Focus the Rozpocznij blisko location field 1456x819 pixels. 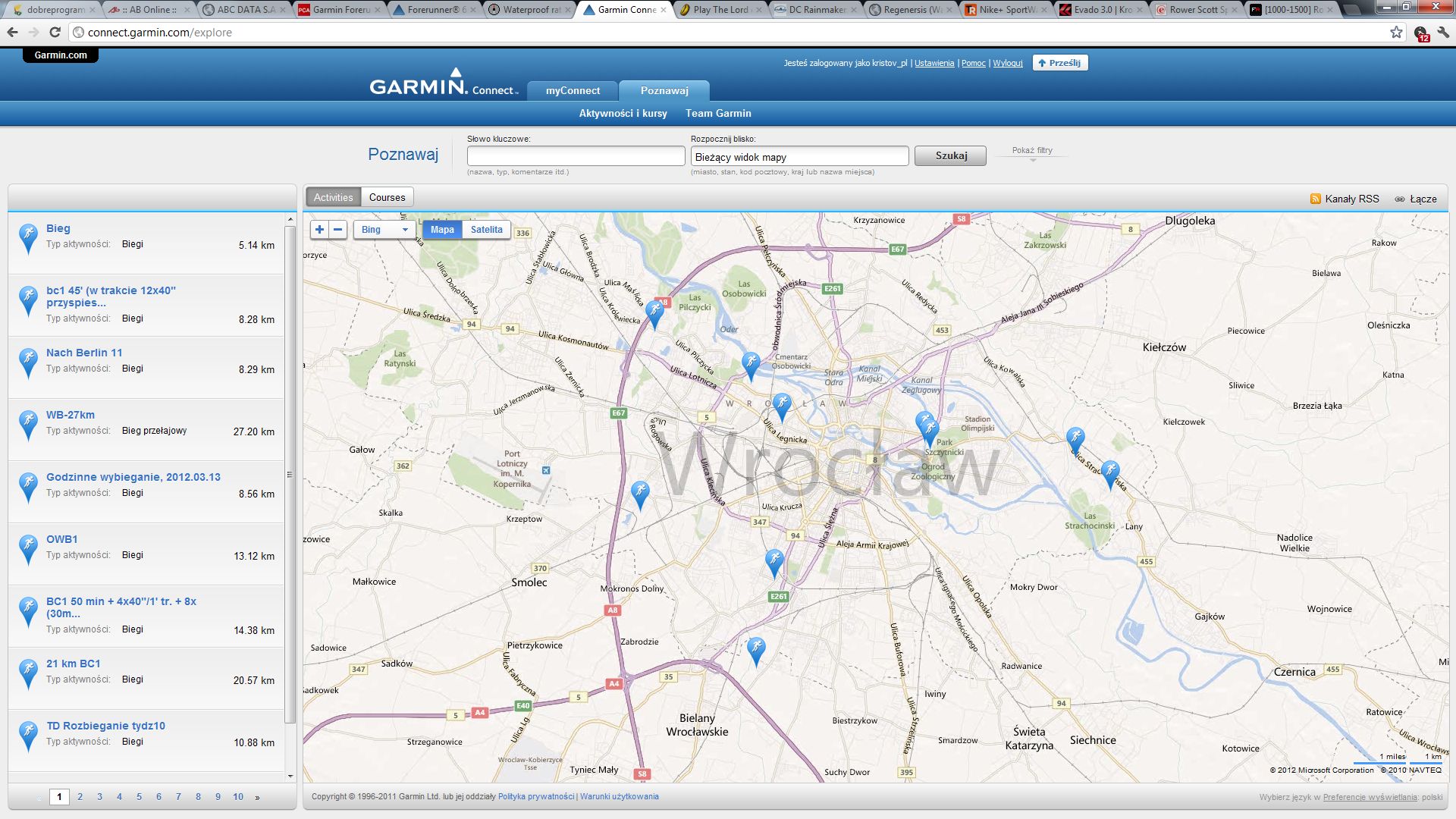point(800,156)
